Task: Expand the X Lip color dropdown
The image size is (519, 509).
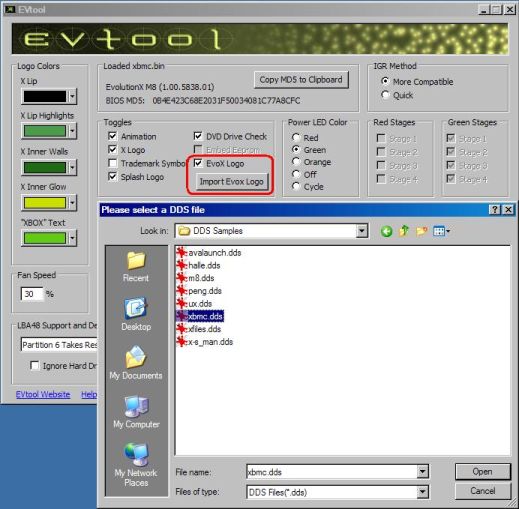Action: point(72,97)
